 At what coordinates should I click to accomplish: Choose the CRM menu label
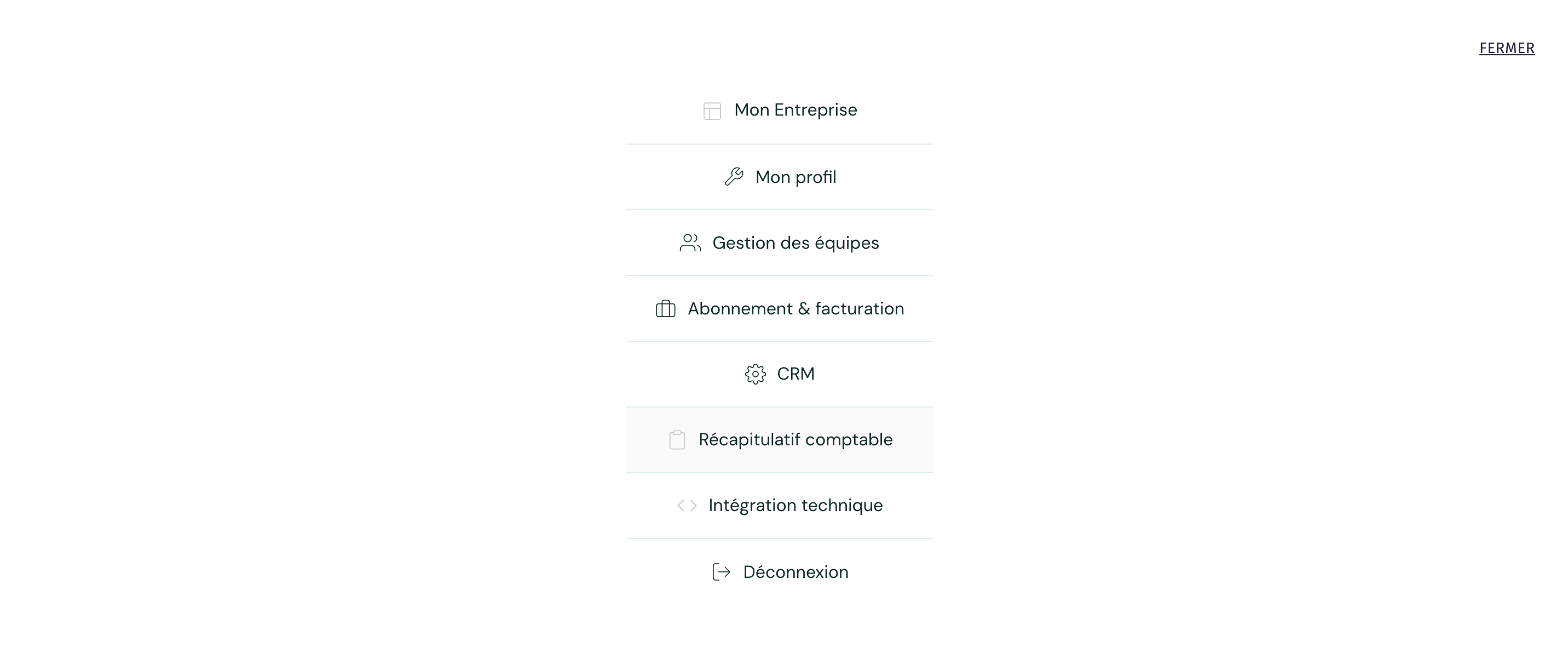coord(795,374)
